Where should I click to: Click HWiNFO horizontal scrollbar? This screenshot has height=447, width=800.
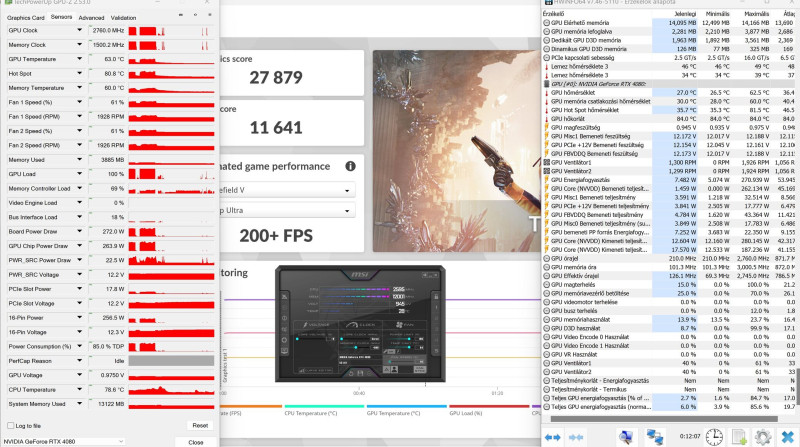[x=663, y=419]
